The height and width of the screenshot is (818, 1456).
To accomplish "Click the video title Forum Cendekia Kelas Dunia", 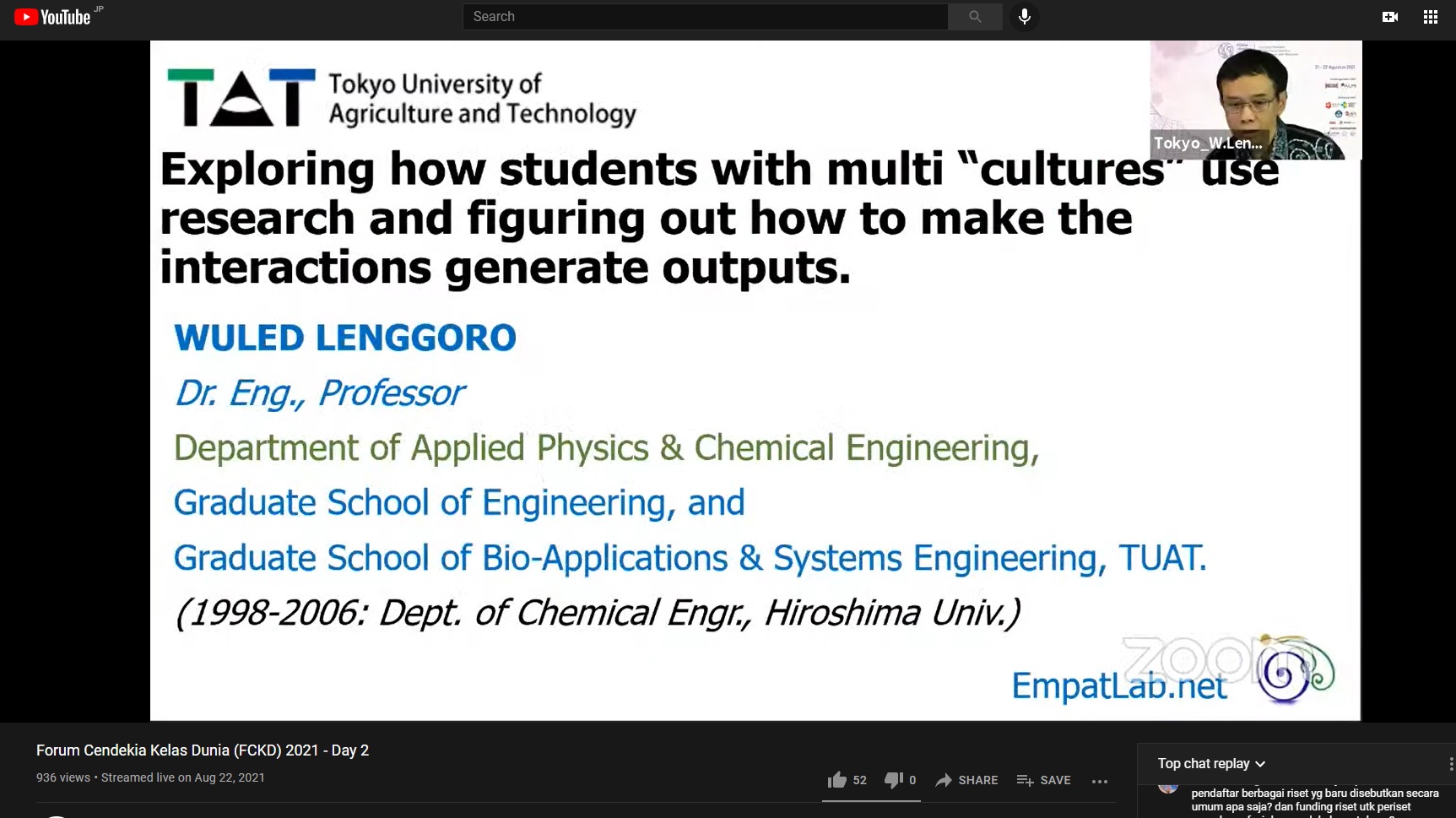I will [x=203, y=750].
